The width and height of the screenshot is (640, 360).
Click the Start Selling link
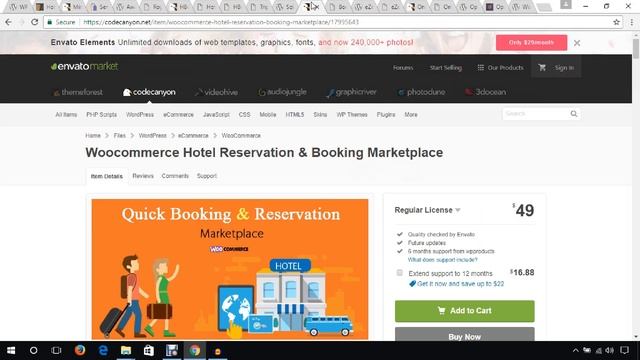[x=446, y=68]
